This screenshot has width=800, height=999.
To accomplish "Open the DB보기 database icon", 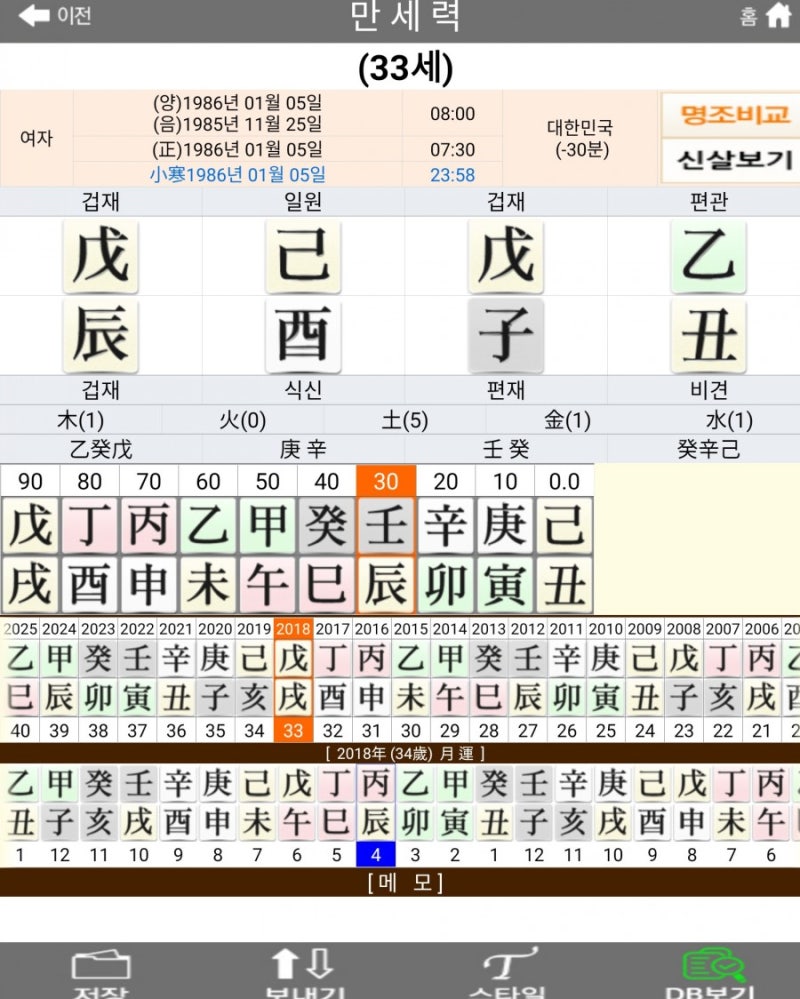I will click(x=712, y=965).
